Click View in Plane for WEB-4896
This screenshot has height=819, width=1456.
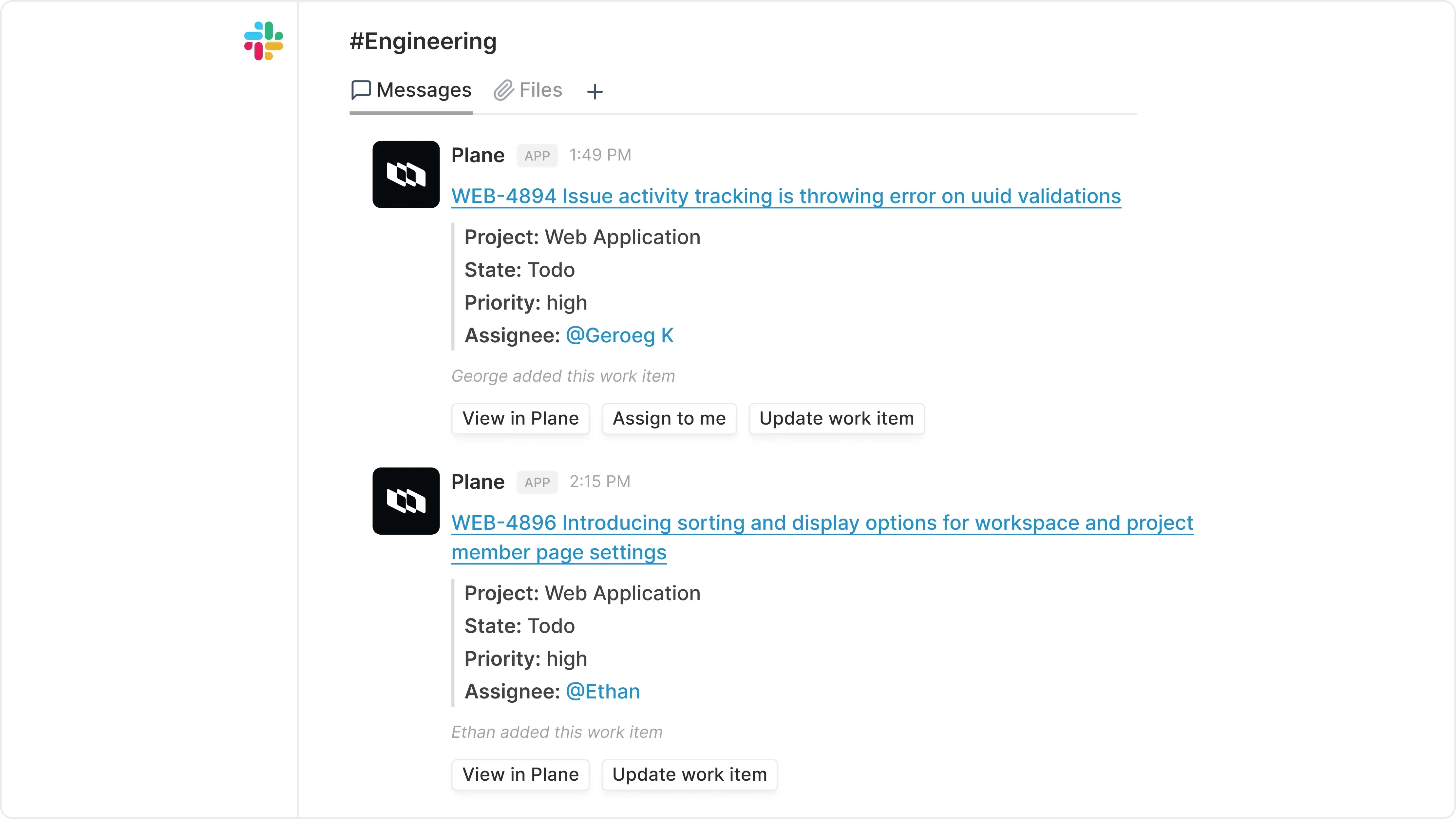pos(520,774)
